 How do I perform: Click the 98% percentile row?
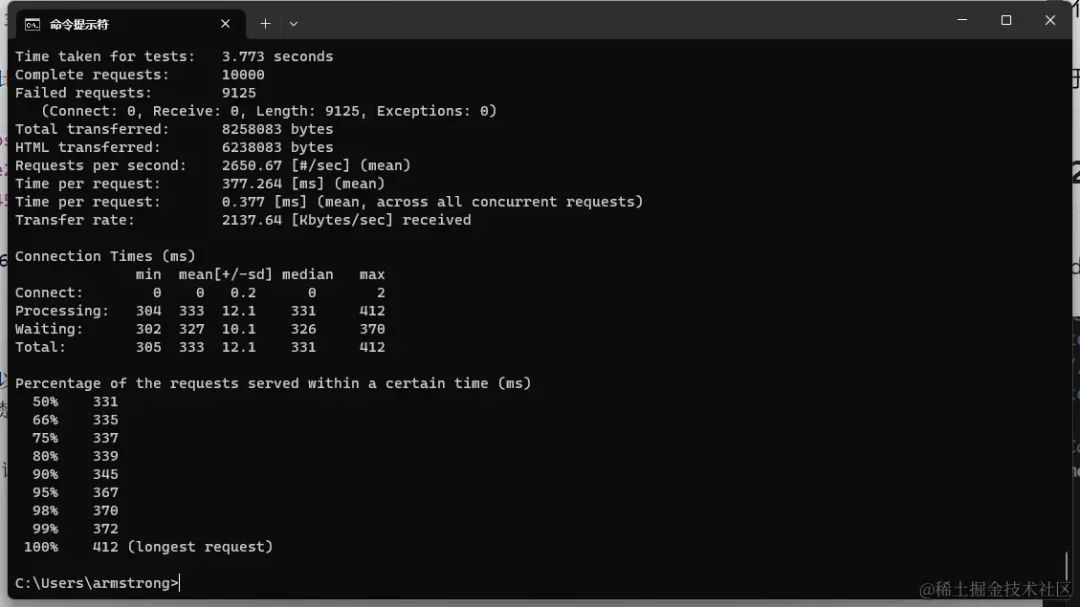tap(75, 511)
